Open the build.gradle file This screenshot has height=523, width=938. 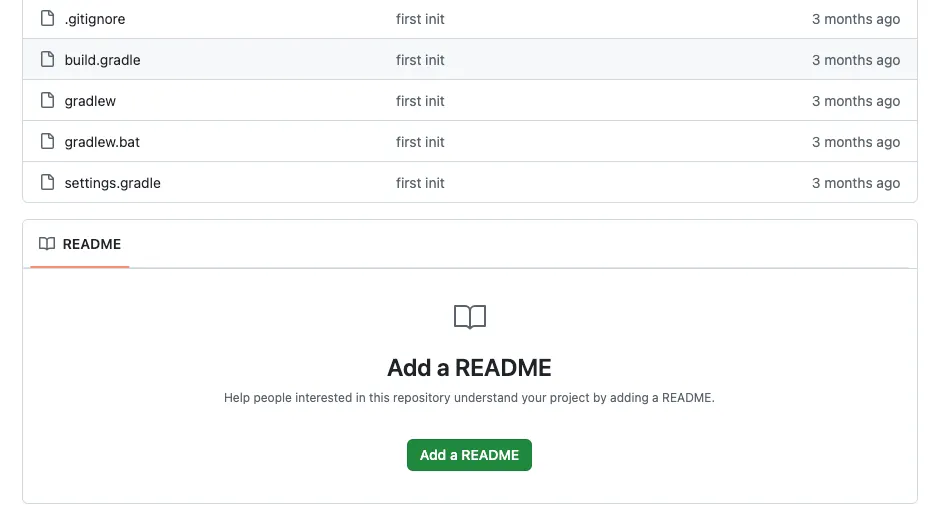coord(102,60)
